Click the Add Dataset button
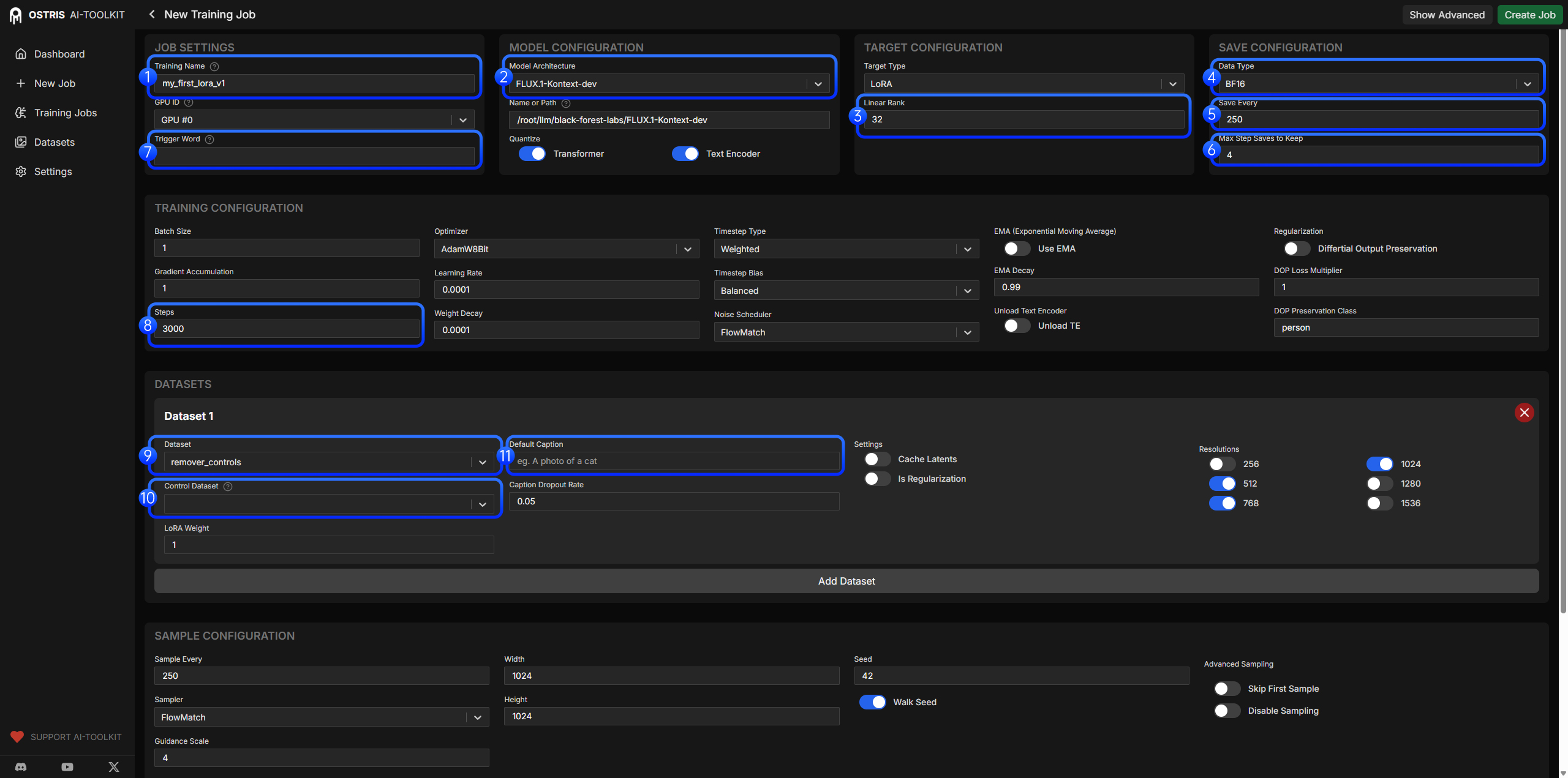 (x=846, y=581)
